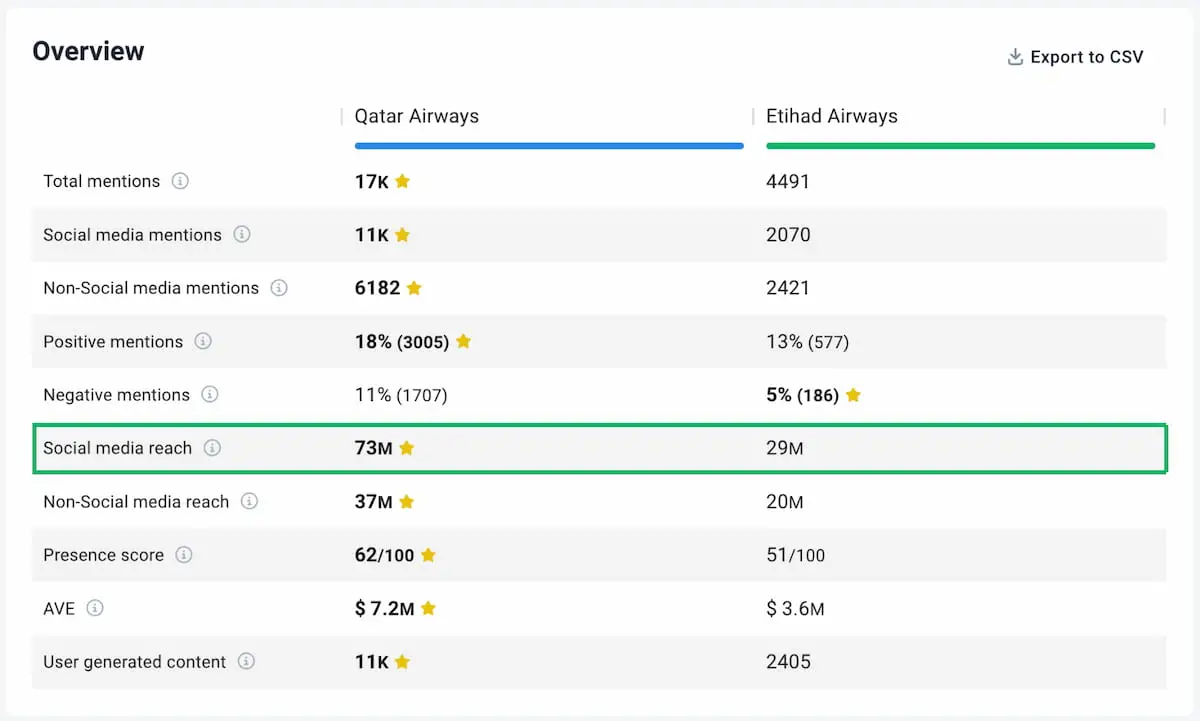This screenshot has width=1200, height=721.
Task: Click the info icon beside Social media reach
Action: (x=212, y=448)
